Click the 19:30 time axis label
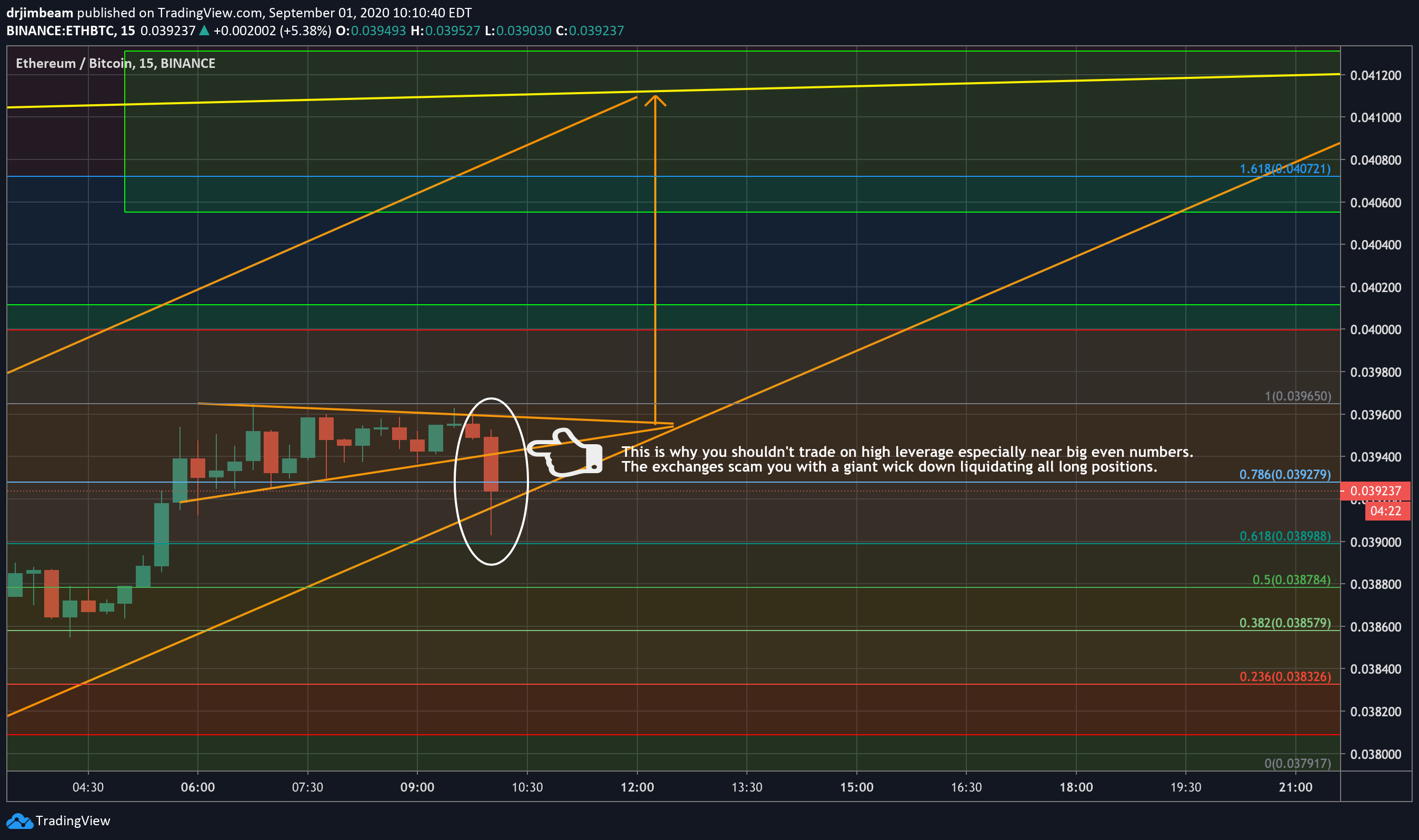Screen dimensions: 1419x840 (1186, 787)
